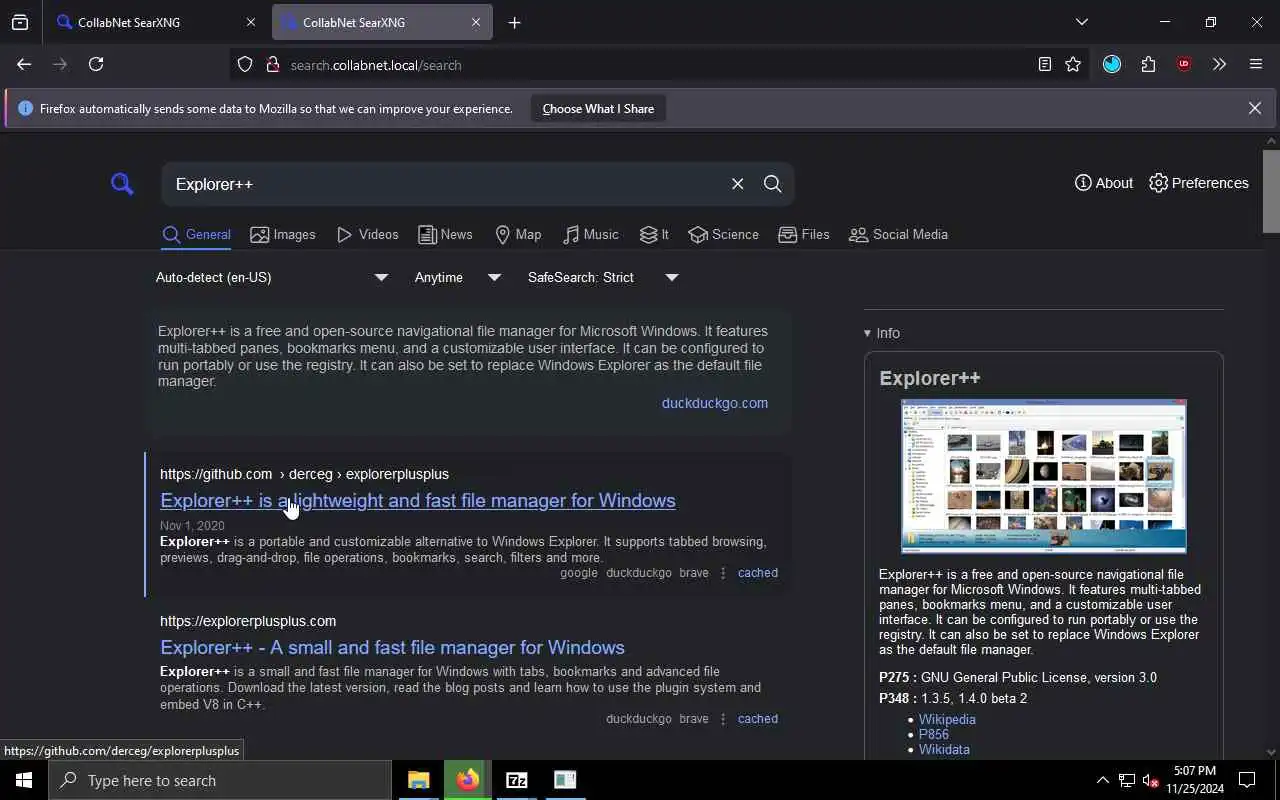Viewport: 1280px width, 800px height.
Task: Close the active CollabNet SearXNG tab
Action: pos(475,22)
